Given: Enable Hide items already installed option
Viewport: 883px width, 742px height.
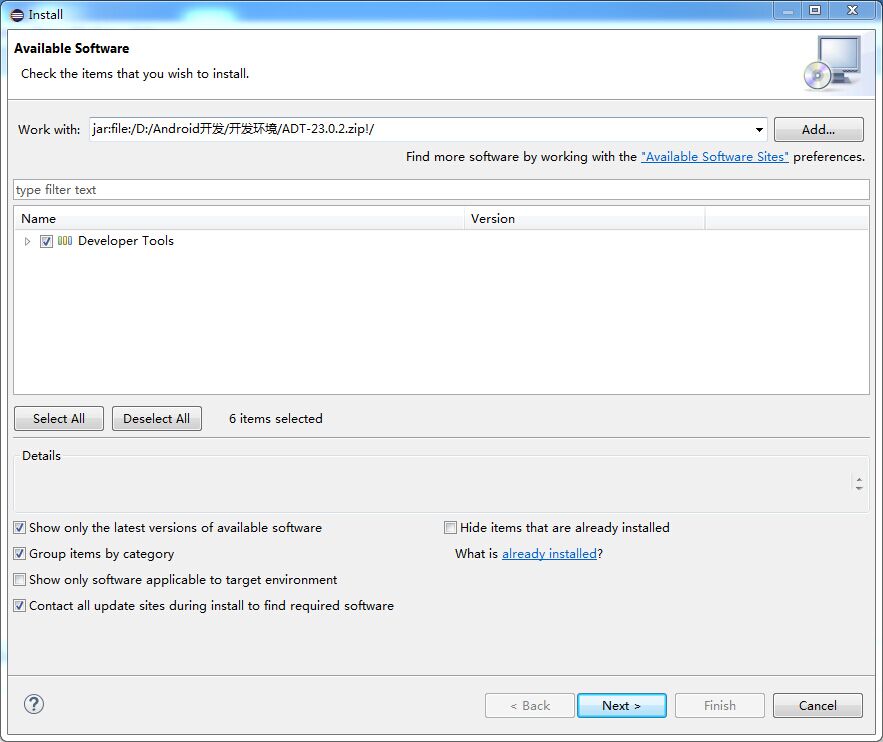Looking at the screenshot, I should 451,528.
